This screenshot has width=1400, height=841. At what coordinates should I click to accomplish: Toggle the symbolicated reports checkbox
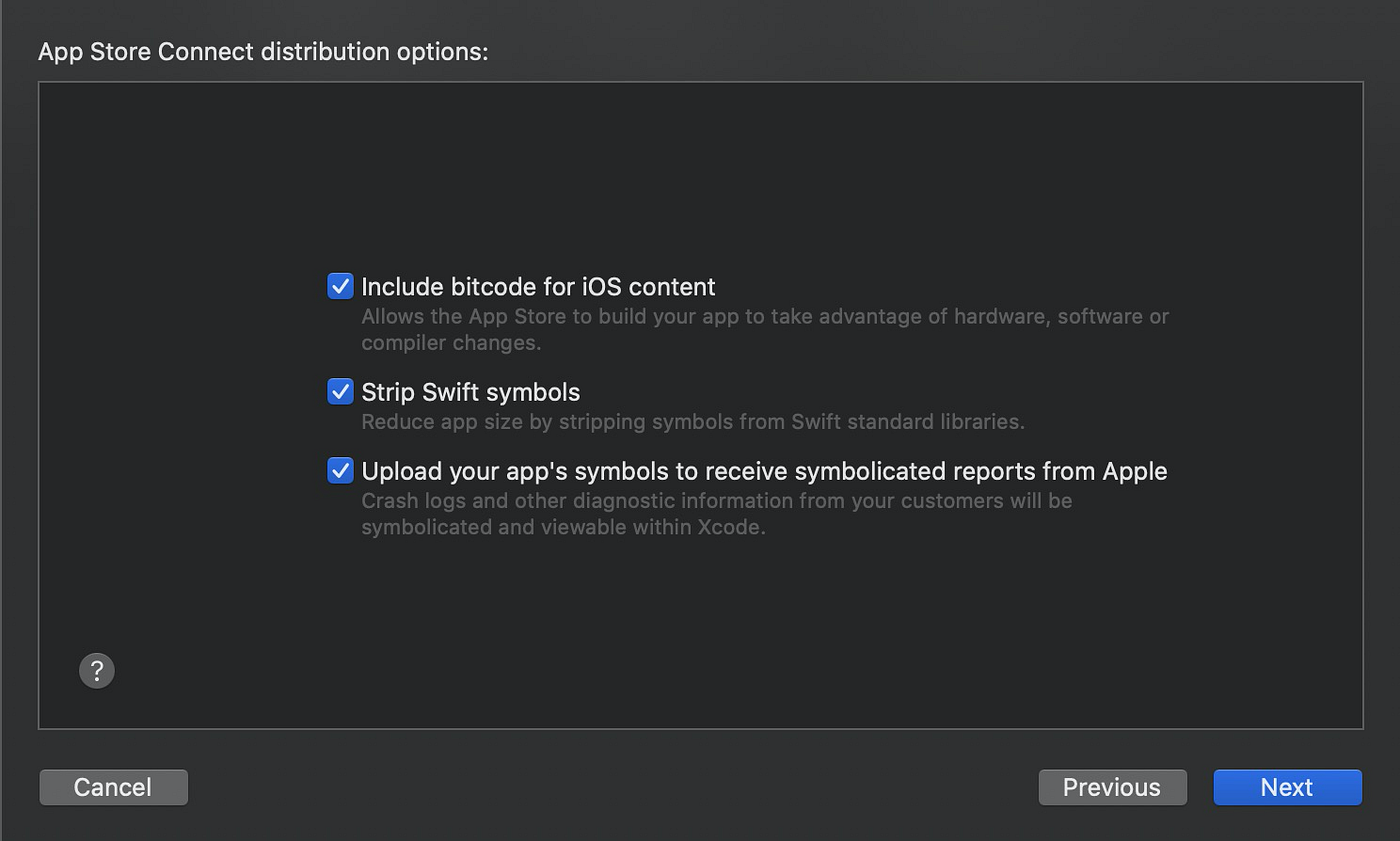coord(340,471)
